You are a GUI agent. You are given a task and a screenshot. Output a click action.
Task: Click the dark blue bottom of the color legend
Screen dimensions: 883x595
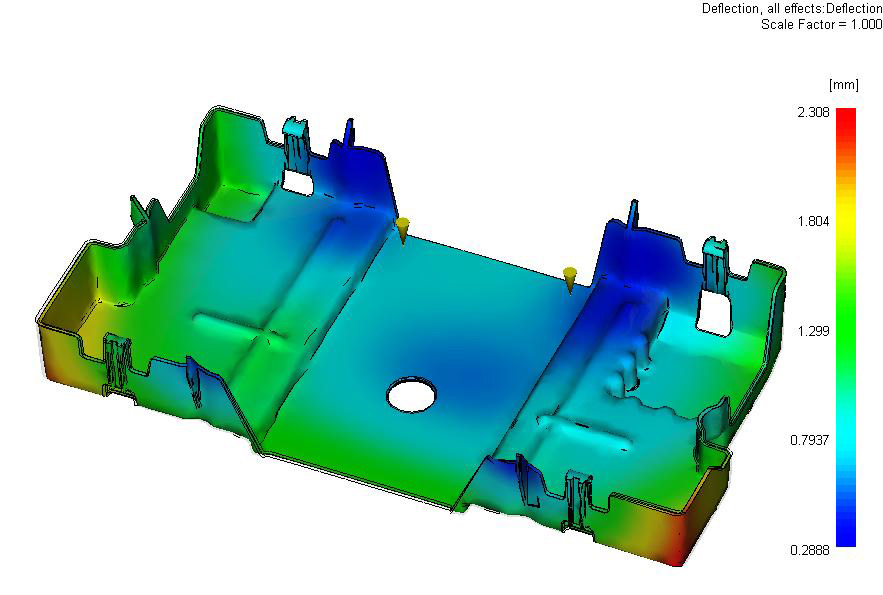[846, 538]
